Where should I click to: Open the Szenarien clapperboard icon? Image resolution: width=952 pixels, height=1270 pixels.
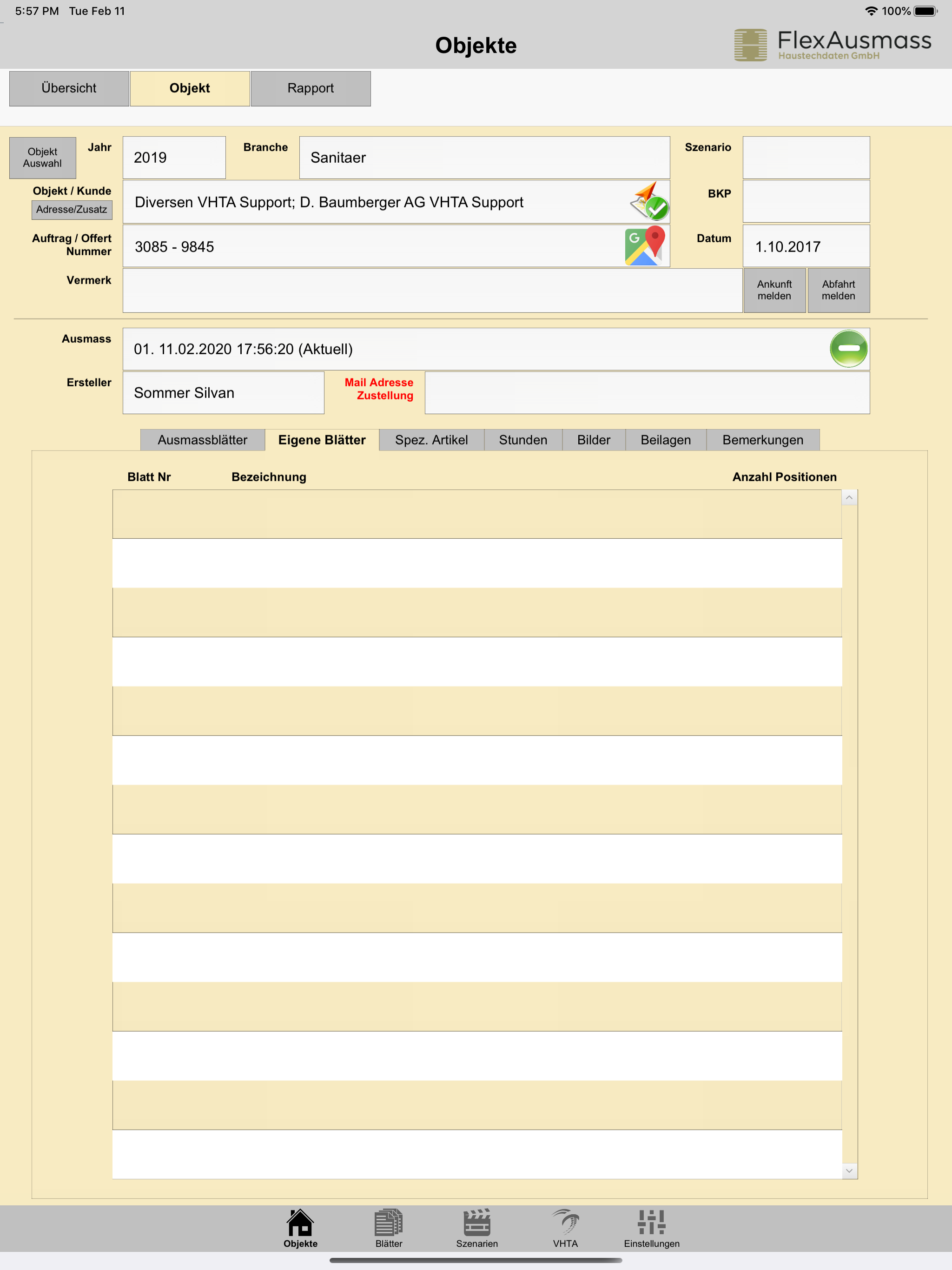click(476, 1228)
